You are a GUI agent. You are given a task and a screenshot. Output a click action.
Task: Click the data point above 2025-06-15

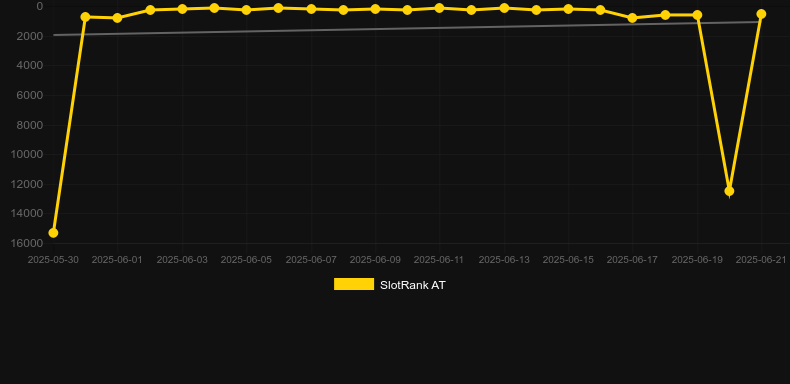pyautogui.click(x=568, y=9)
